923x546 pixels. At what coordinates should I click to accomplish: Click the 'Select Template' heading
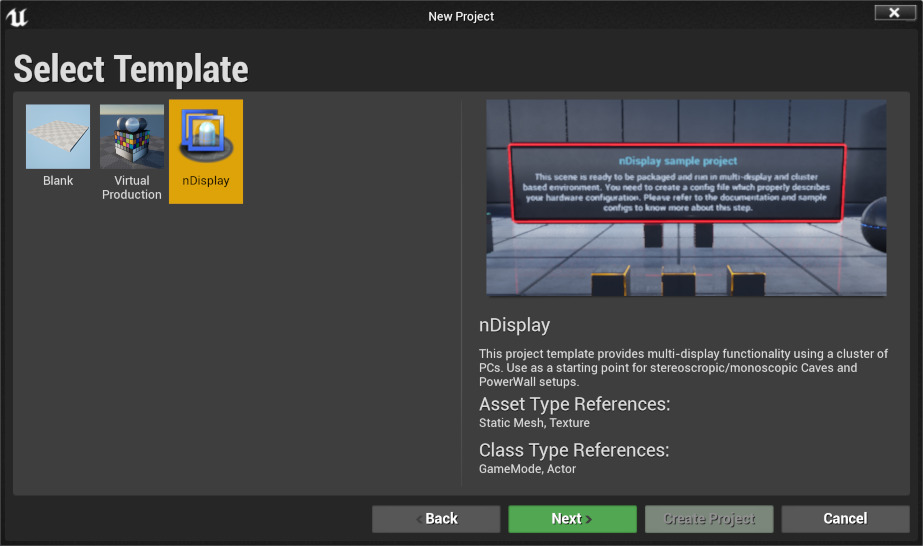(131, 69)
